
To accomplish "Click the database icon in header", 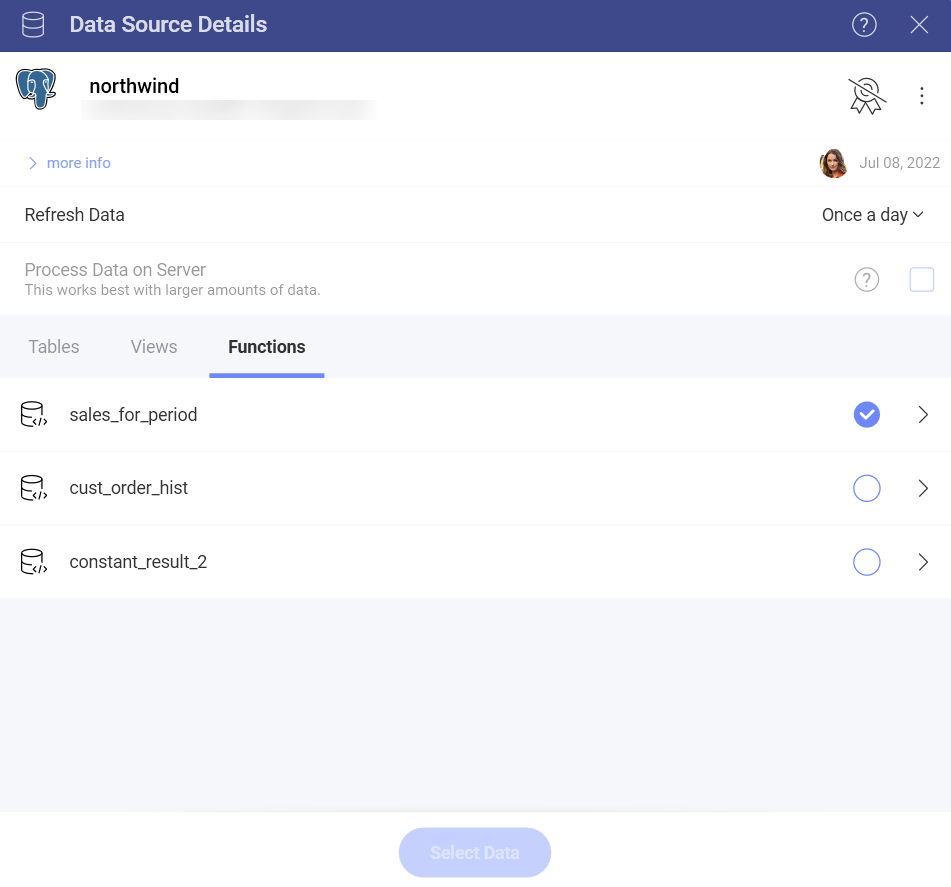I will click(33, 25).
